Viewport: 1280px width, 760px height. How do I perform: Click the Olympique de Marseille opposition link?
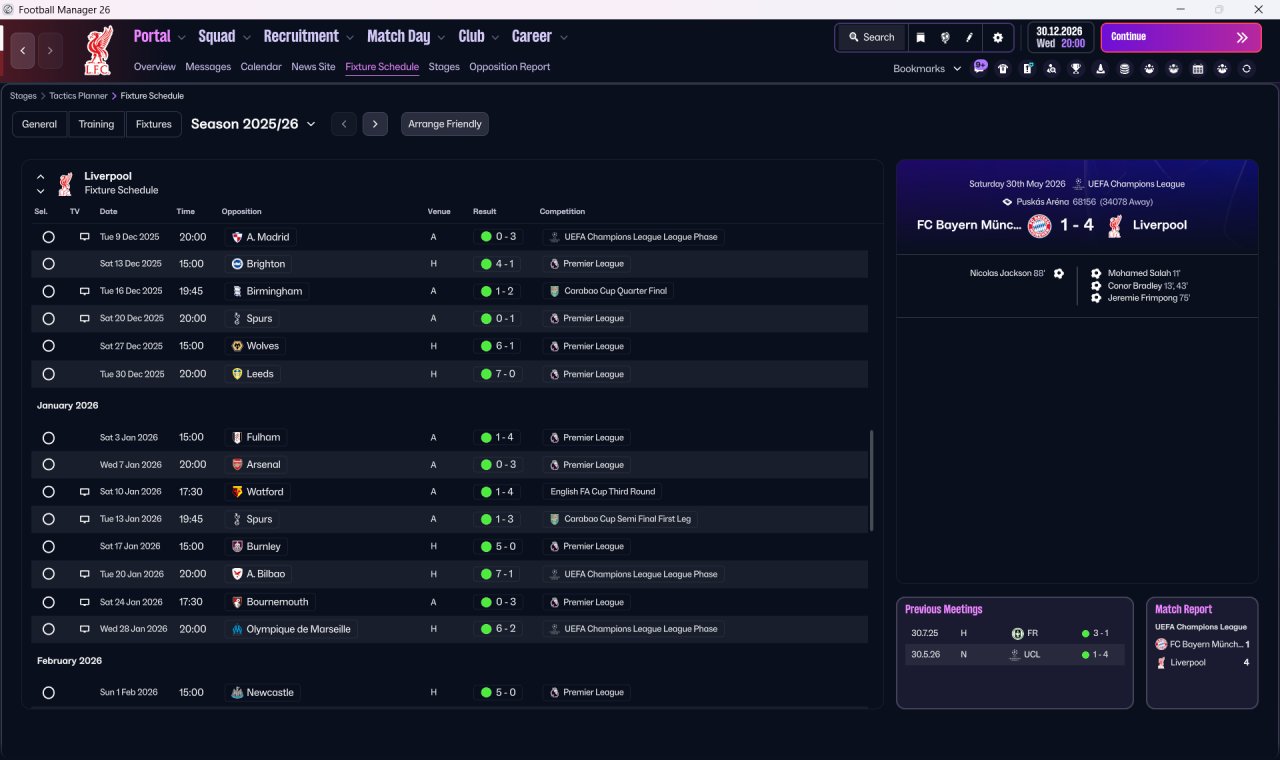(291, 629)
